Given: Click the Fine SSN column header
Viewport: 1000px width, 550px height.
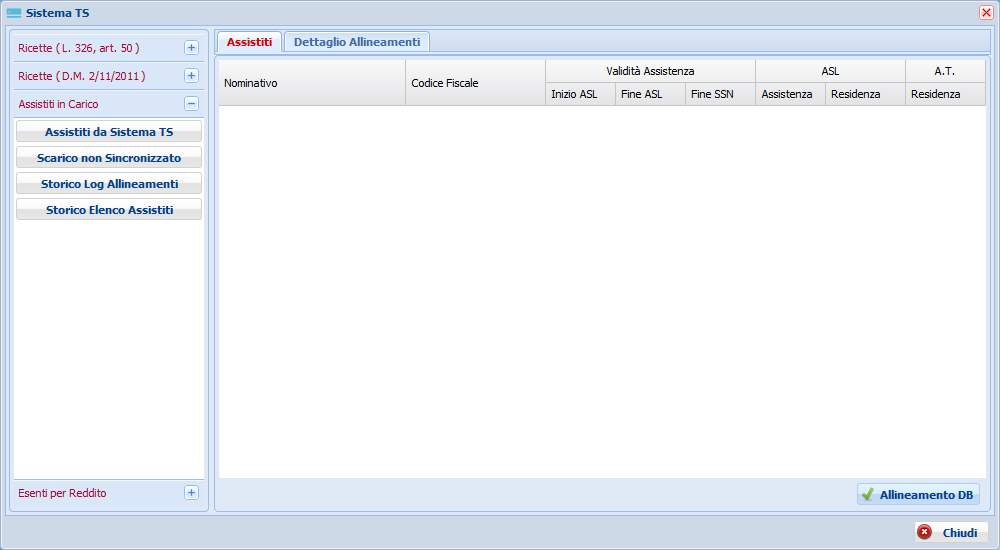Looking at the screenshot, I should (x=721, y=94).
